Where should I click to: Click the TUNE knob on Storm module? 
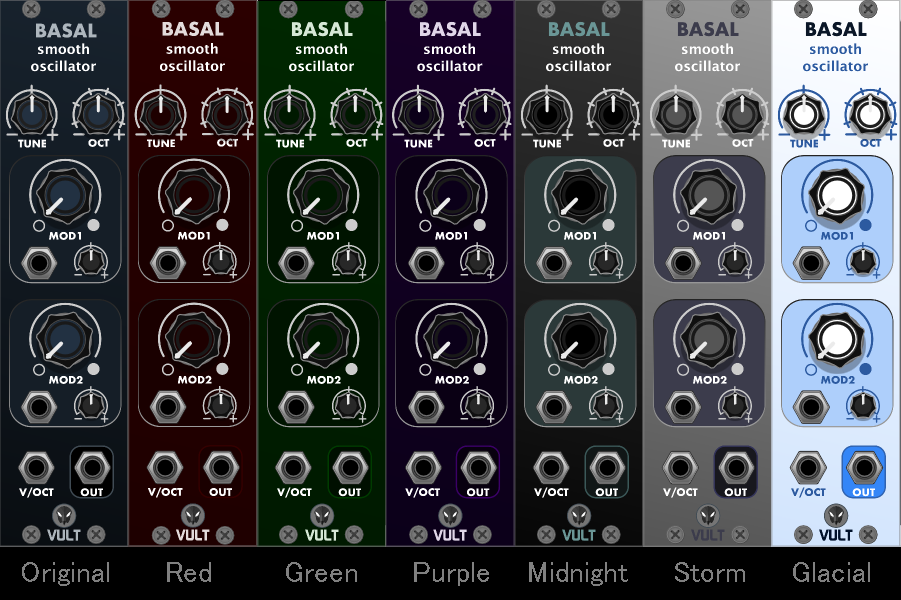point(676,113)
